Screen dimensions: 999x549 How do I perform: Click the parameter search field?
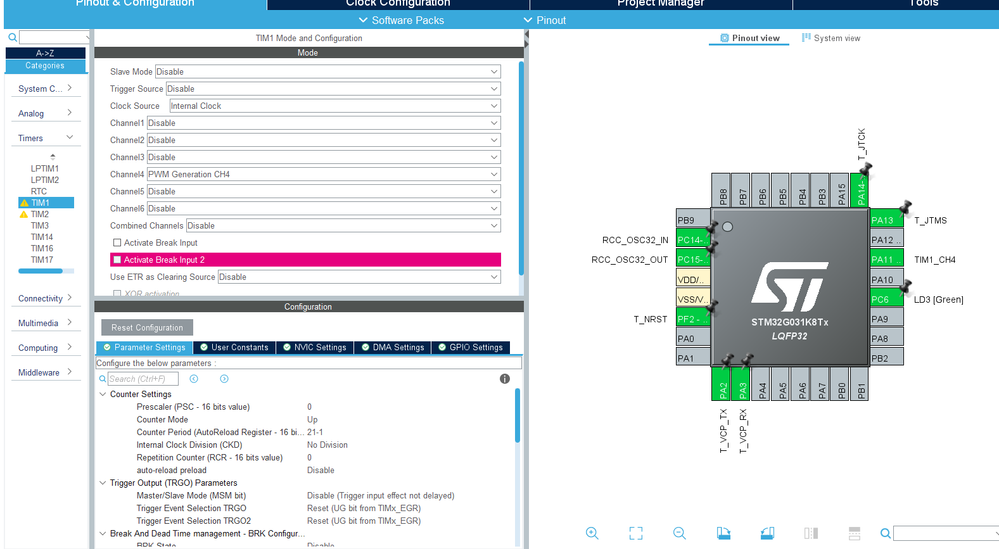(143, 379)
